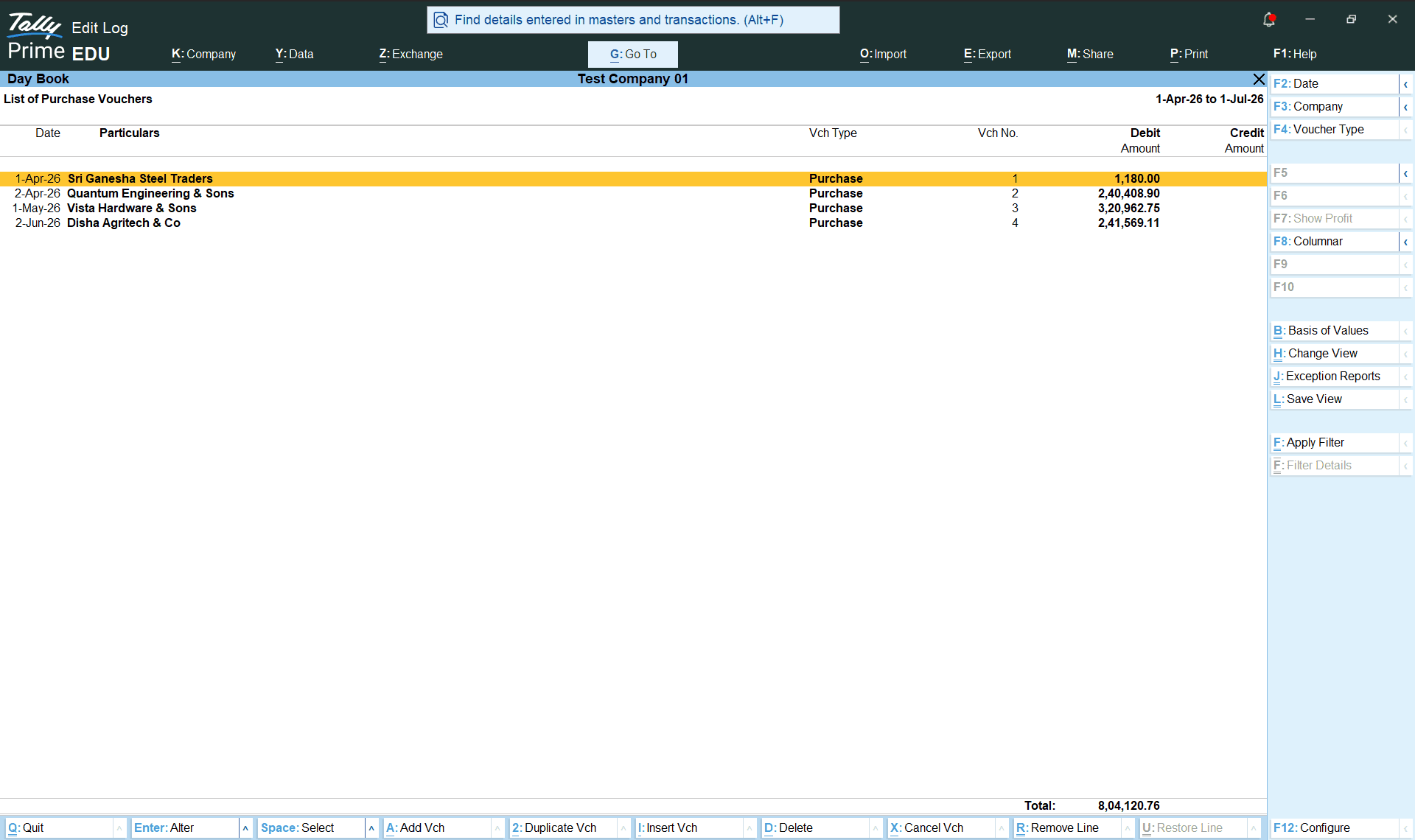Screen dimensions: 1415x840
Task: Click the F4 Voucher Type button
Action: tap(1334, 130)
